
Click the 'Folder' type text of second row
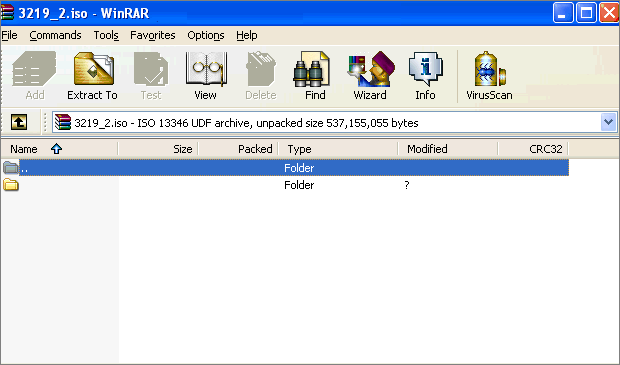(x=299, y=185)
